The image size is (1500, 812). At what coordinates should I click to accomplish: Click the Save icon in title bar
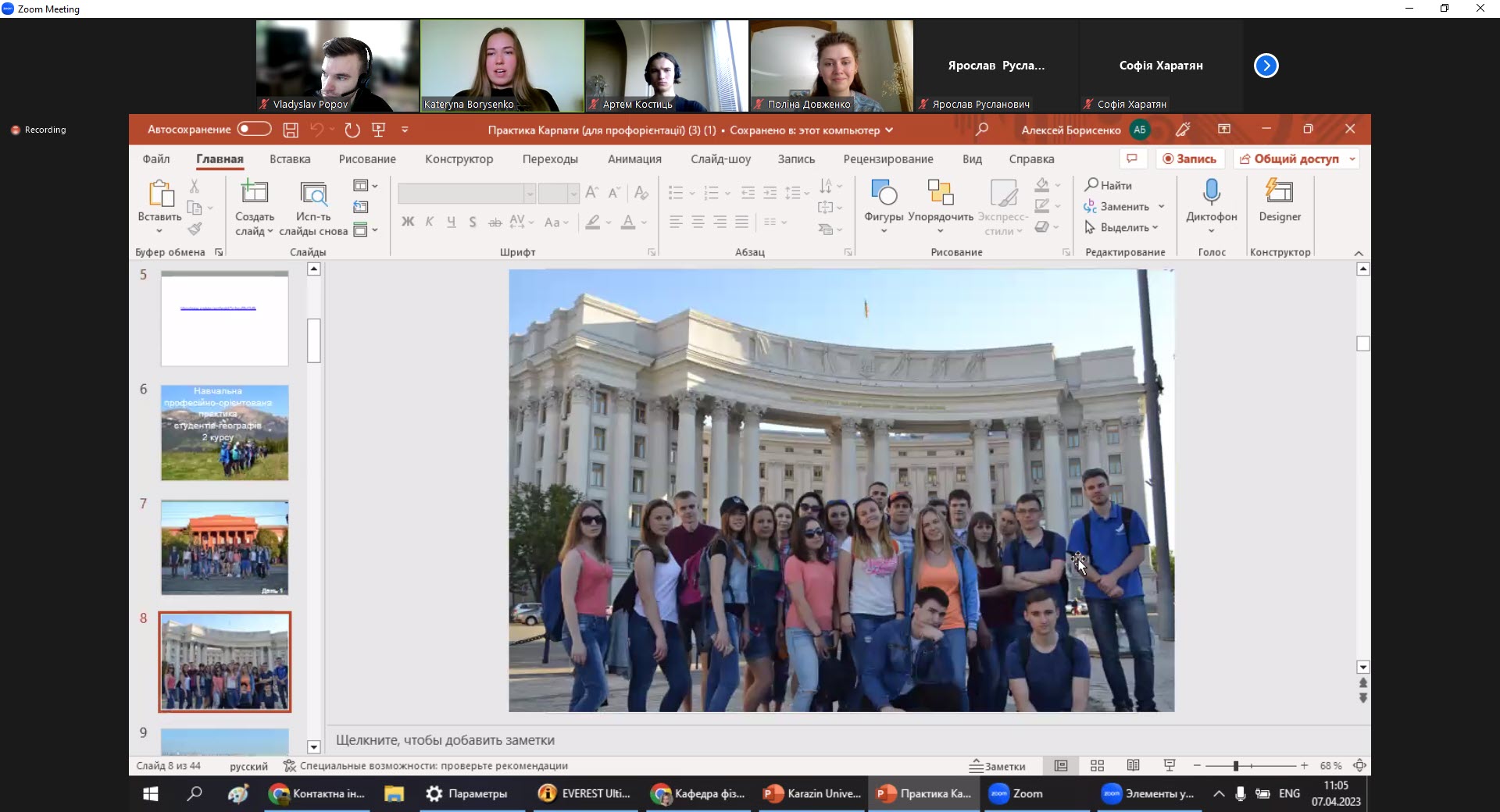click(291, 130)
